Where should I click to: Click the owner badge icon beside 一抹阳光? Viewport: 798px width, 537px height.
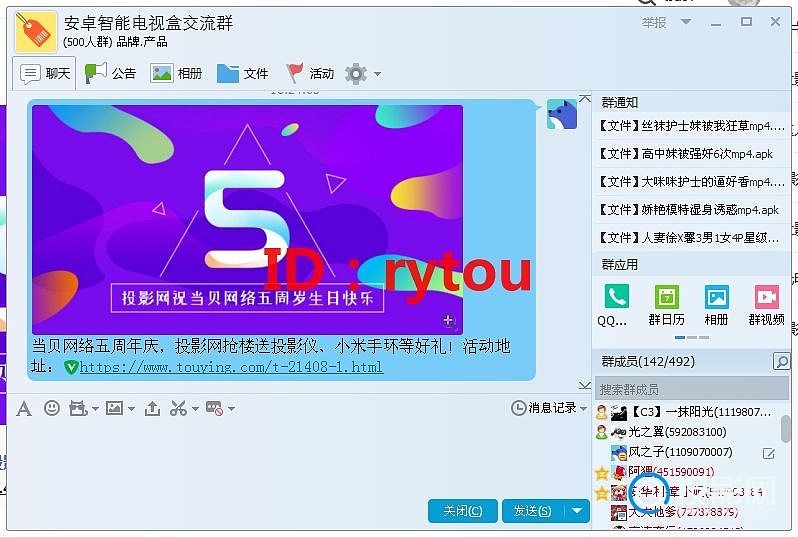point(602,412)
